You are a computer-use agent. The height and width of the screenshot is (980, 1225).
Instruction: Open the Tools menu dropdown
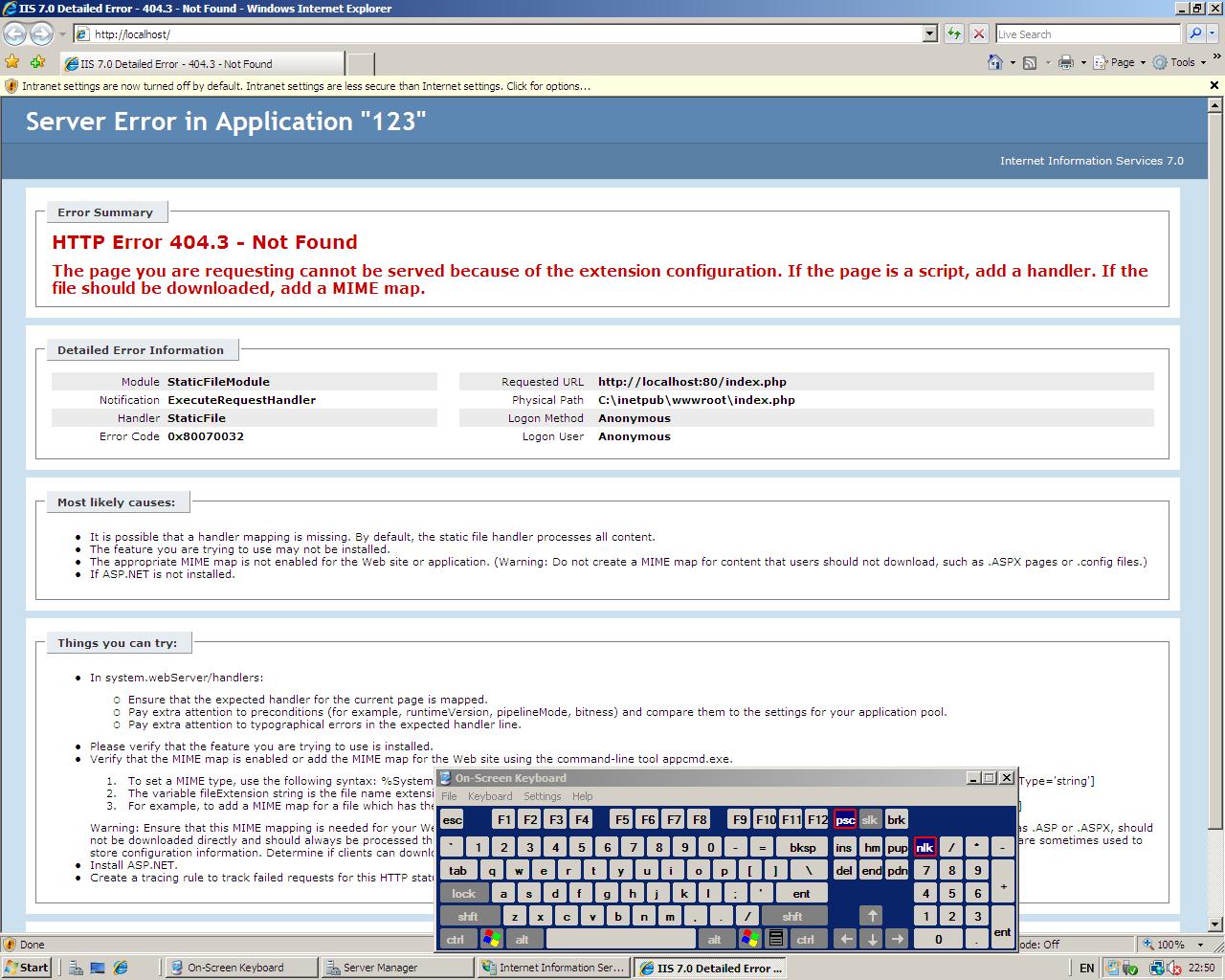point(1179,62)
